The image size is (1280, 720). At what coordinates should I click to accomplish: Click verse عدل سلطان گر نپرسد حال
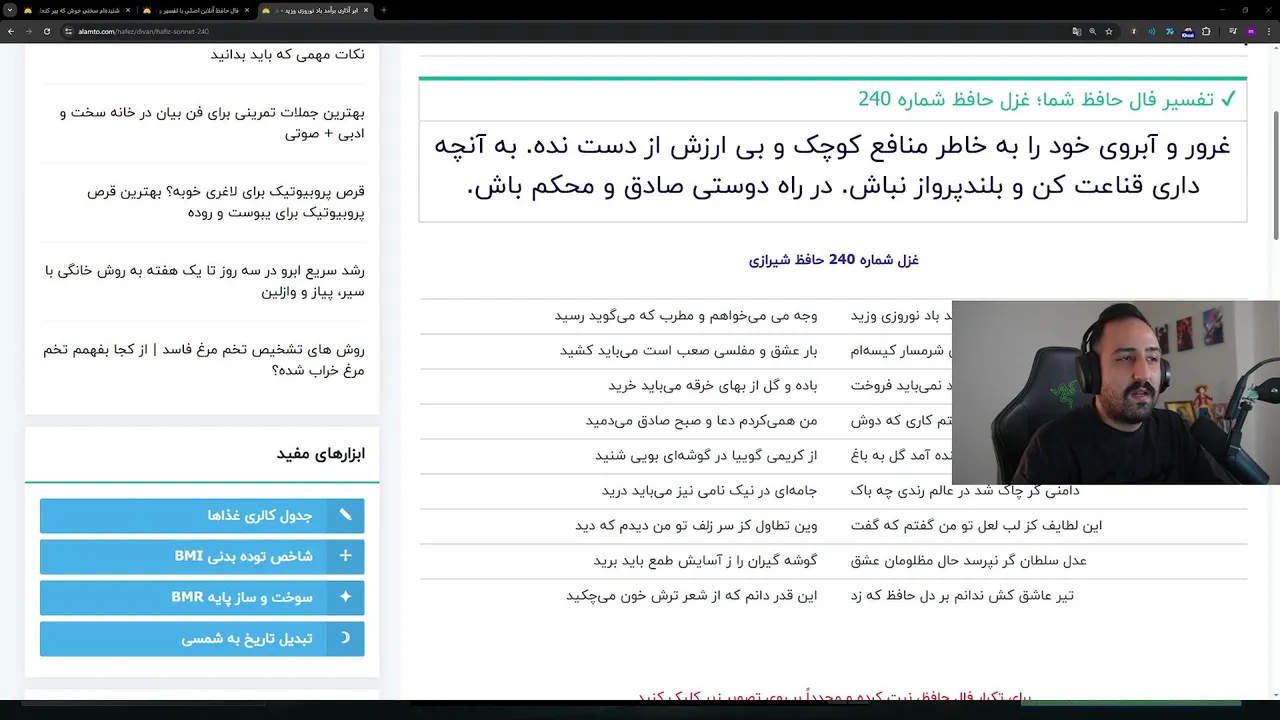[x=968, y=561]
